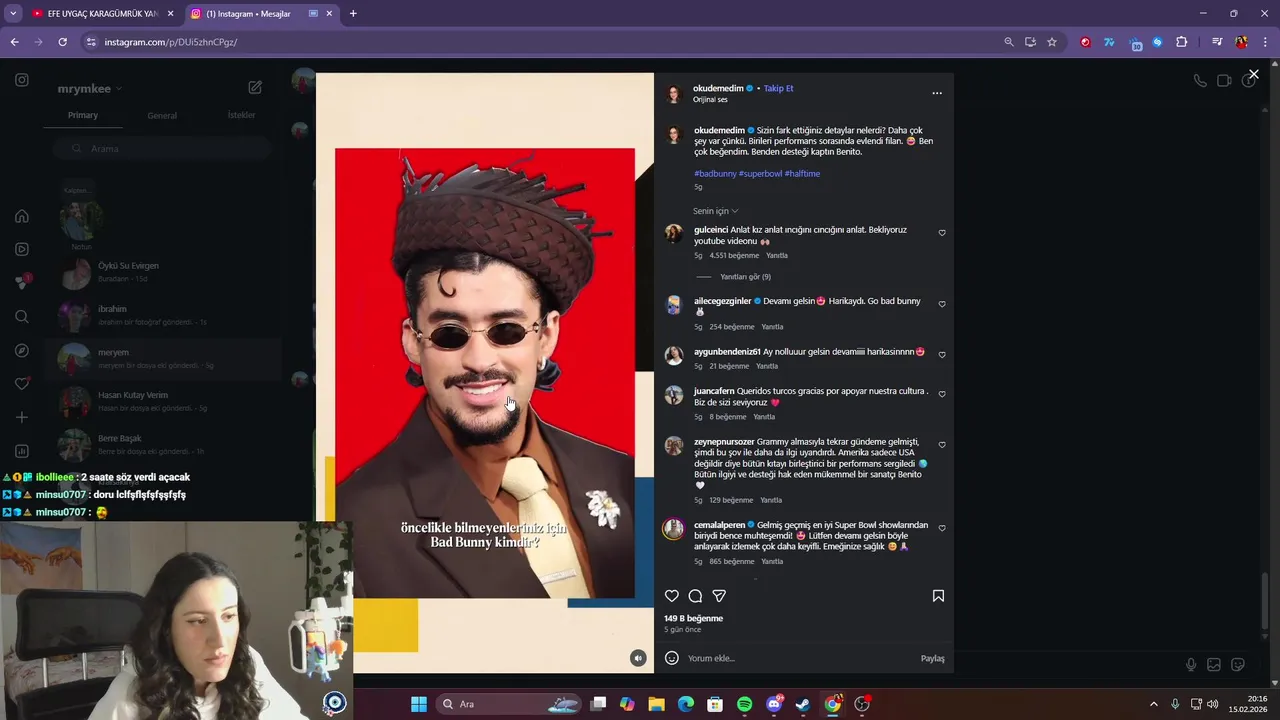
Task: Close the post overlay with X
Action: click(x=1253, y=74)
